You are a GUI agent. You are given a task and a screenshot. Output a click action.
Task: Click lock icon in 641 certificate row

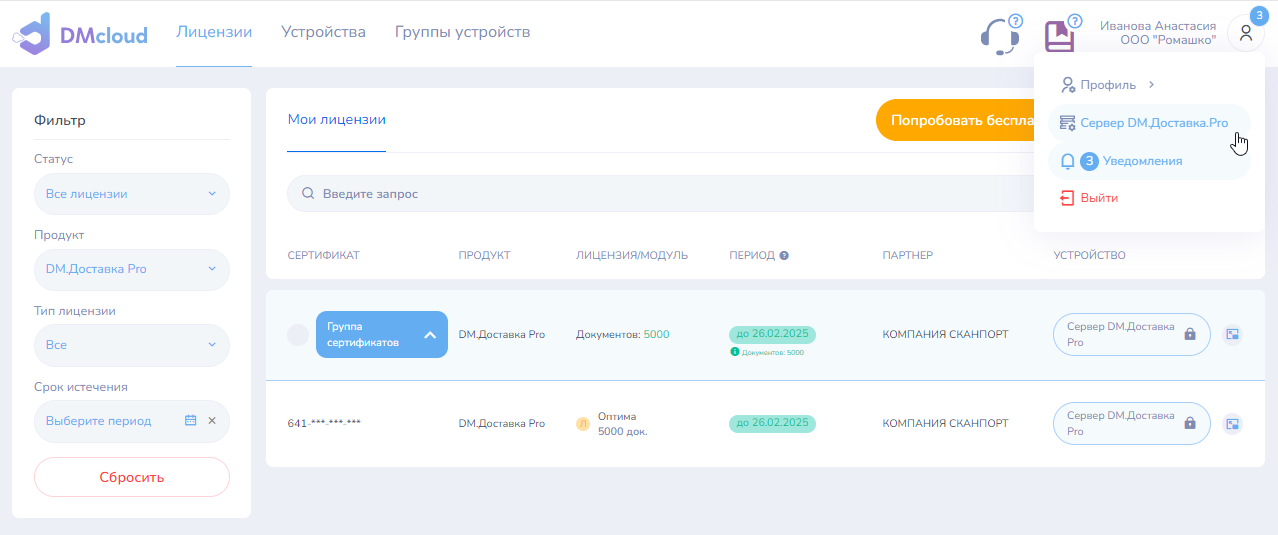tap(1190, 423)
